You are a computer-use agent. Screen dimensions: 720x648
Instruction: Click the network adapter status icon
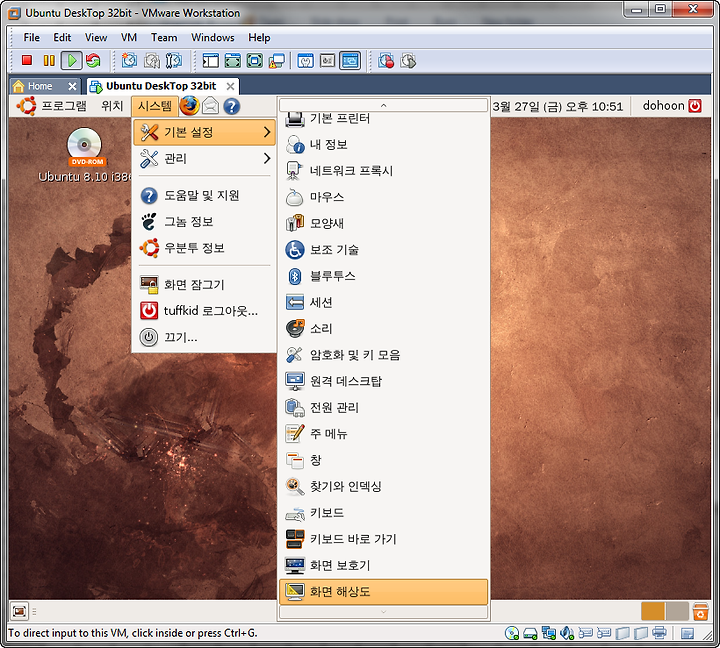[x=549, y=633]
